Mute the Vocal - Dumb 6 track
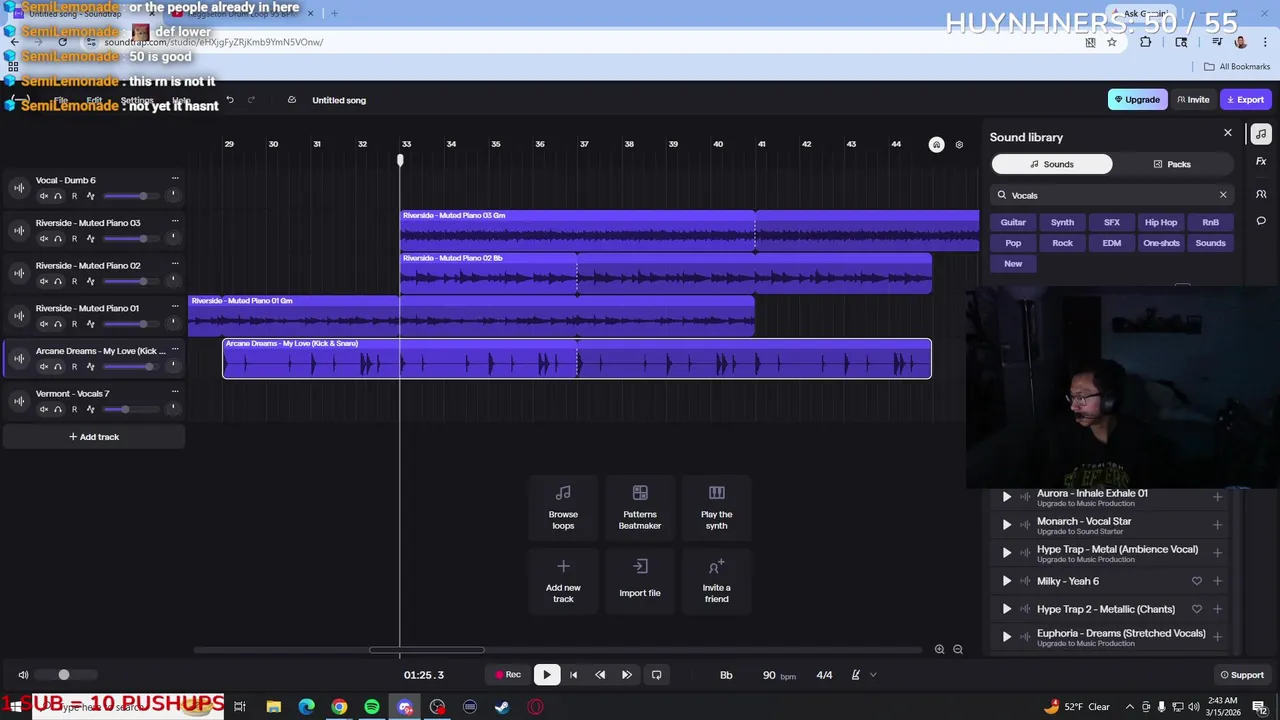 (44, 196)
